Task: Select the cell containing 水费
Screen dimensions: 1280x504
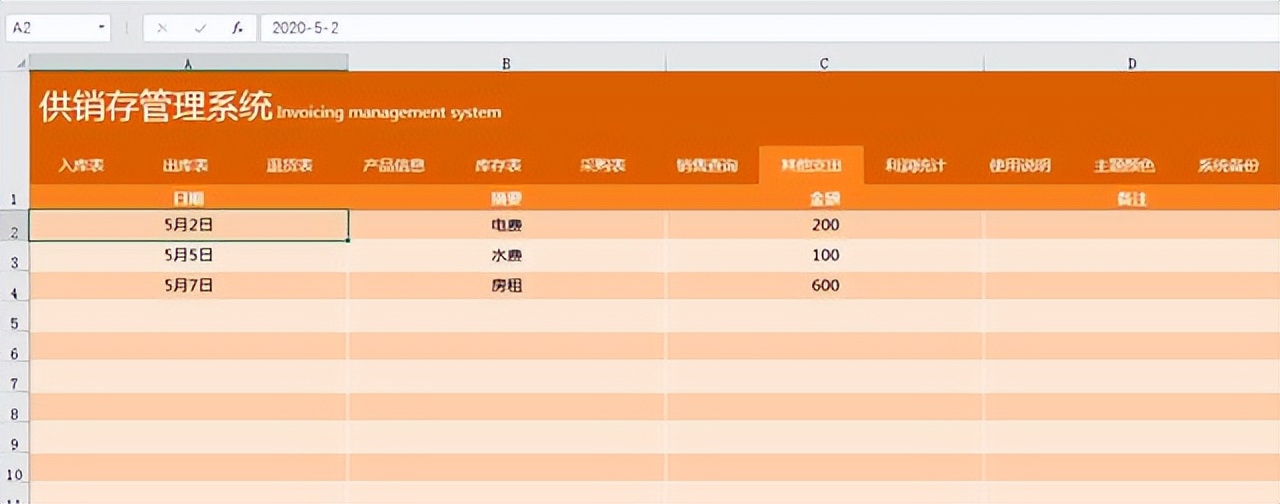Action: pos(506,255)
